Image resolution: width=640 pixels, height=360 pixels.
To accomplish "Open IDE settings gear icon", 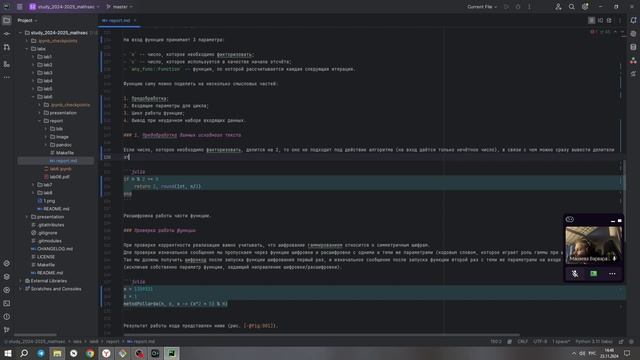I will tap(585, 7).
